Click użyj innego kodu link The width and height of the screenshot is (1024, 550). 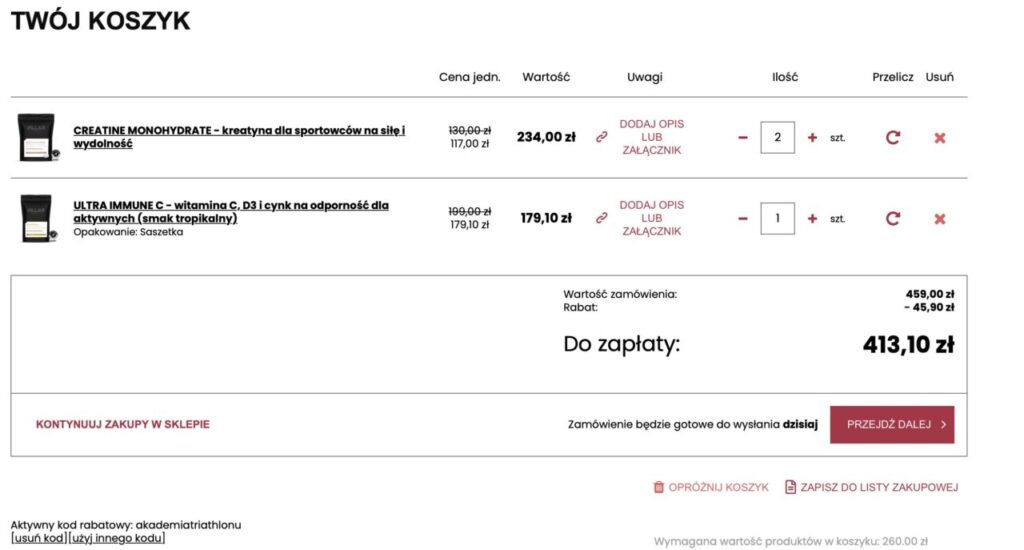pos(117,538)
